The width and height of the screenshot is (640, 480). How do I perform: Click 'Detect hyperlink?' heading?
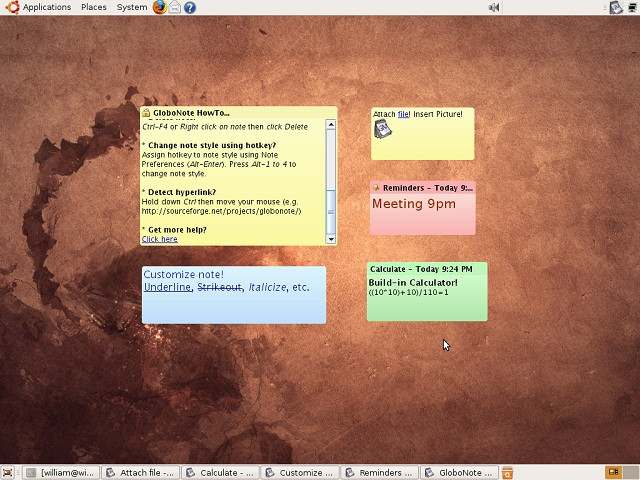(182, 192)
